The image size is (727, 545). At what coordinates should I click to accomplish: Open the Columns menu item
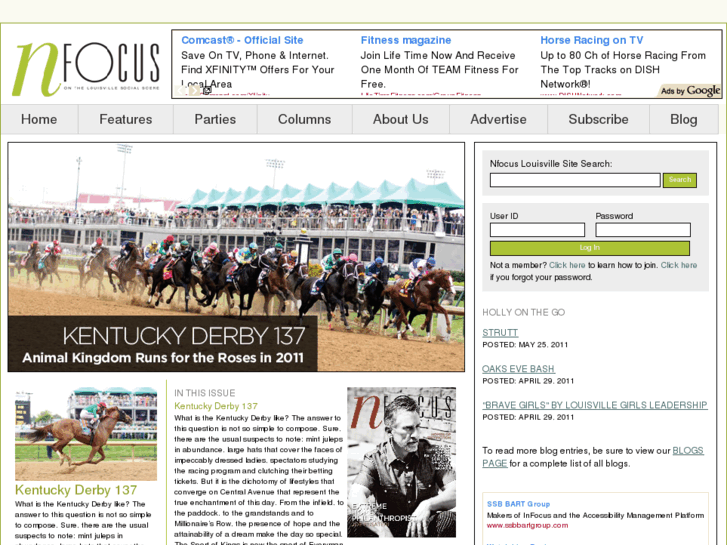click(x=305, y=119)
